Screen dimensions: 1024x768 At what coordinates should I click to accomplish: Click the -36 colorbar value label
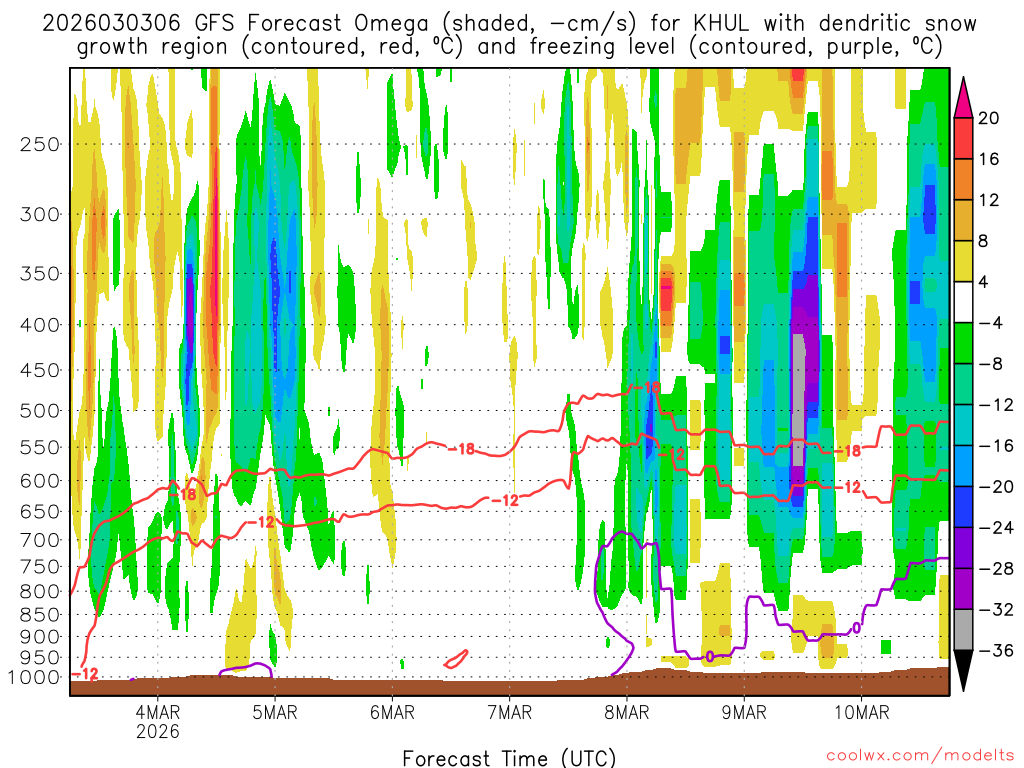996,650
